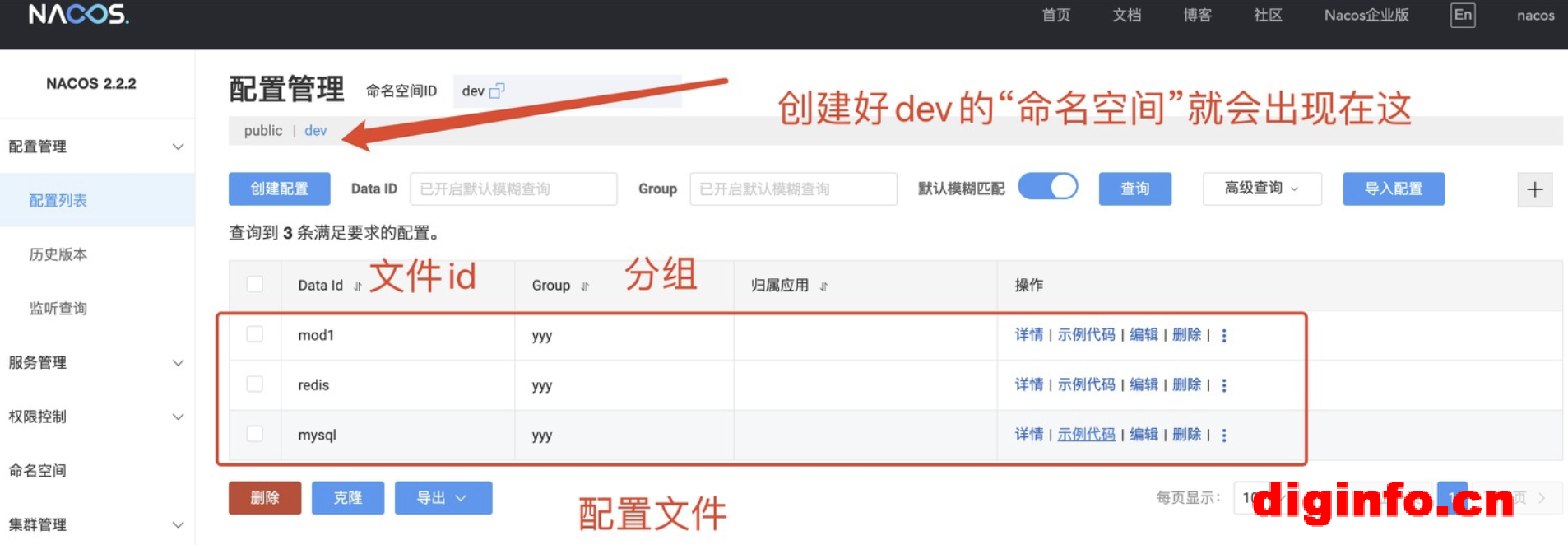1568x545 pixels.
Task: Go to 首页 in top navigation
Action: 1056,16
